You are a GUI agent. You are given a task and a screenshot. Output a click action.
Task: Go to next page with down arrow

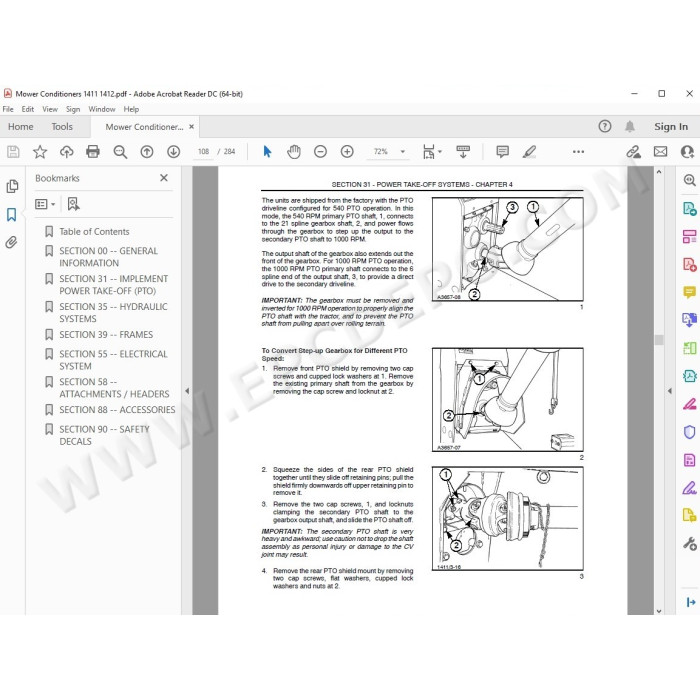(174, 152)
